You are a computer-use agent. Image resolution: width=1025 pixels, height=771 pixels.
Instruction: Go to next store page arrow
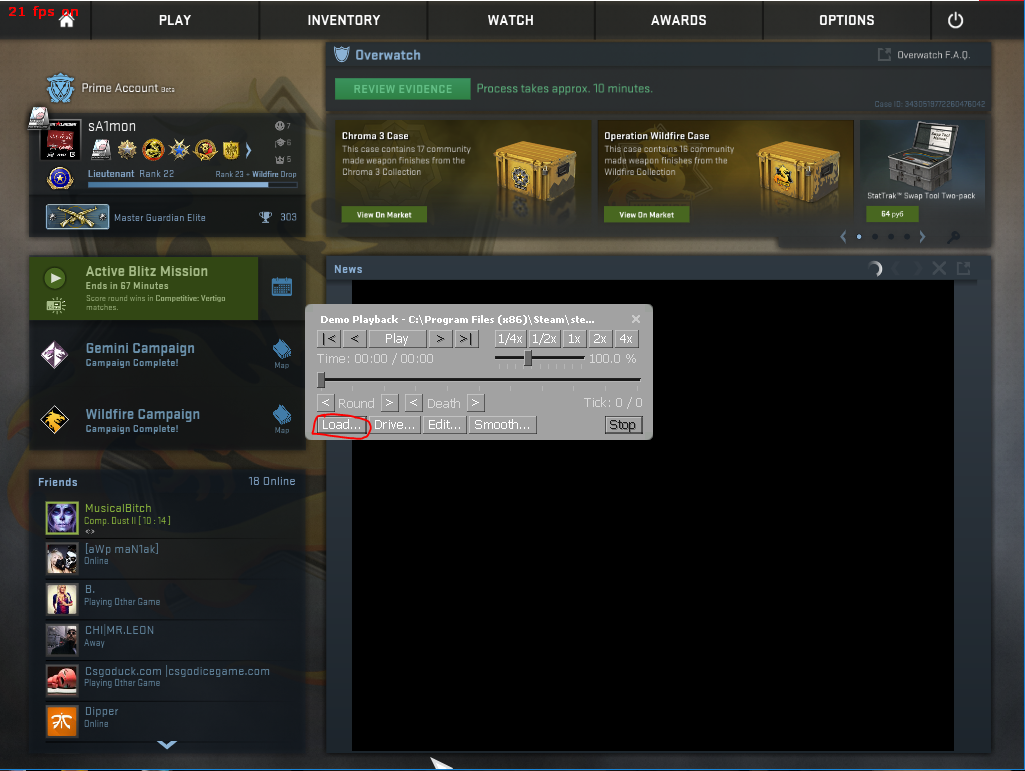tap(922, 237)
